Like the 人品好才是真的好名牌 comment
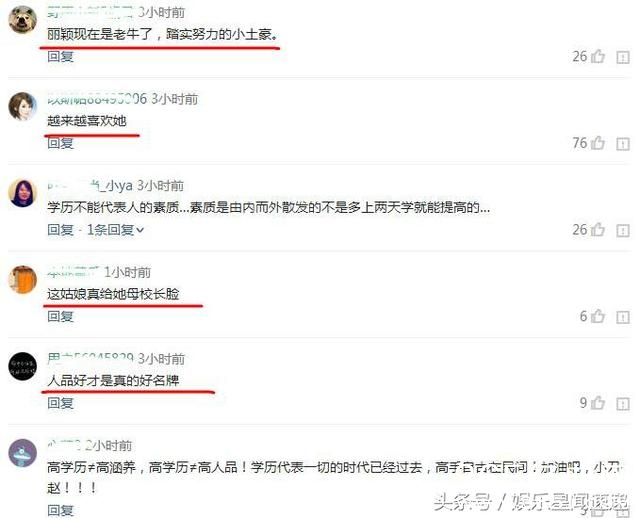Image resolution: width=640 pixels, height=518 pixels. coord(598,403)
